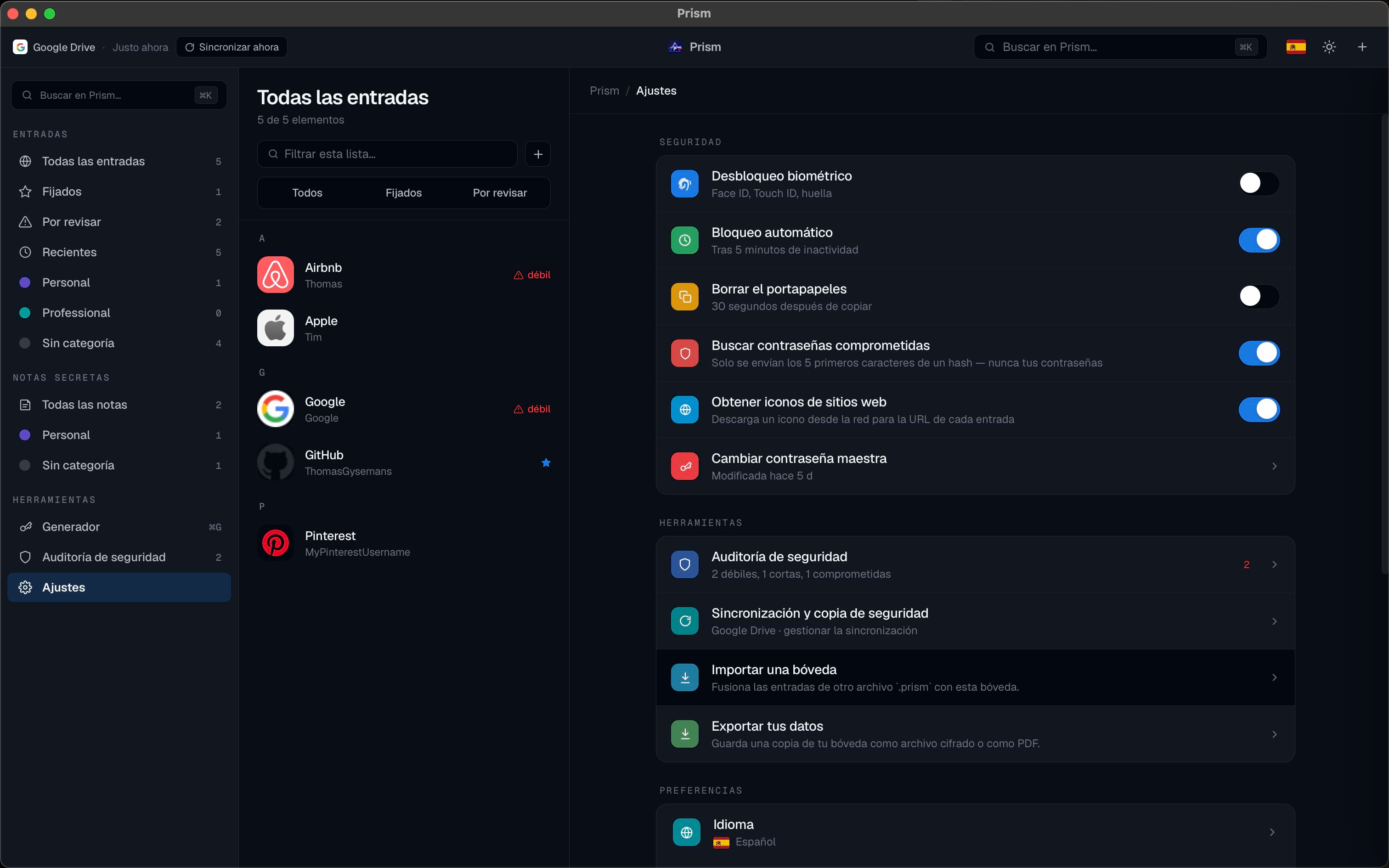The width and height of the screenshot is (1389, 868).
Task: Open Recientes in the sidebar
Action: click(119, 252)
